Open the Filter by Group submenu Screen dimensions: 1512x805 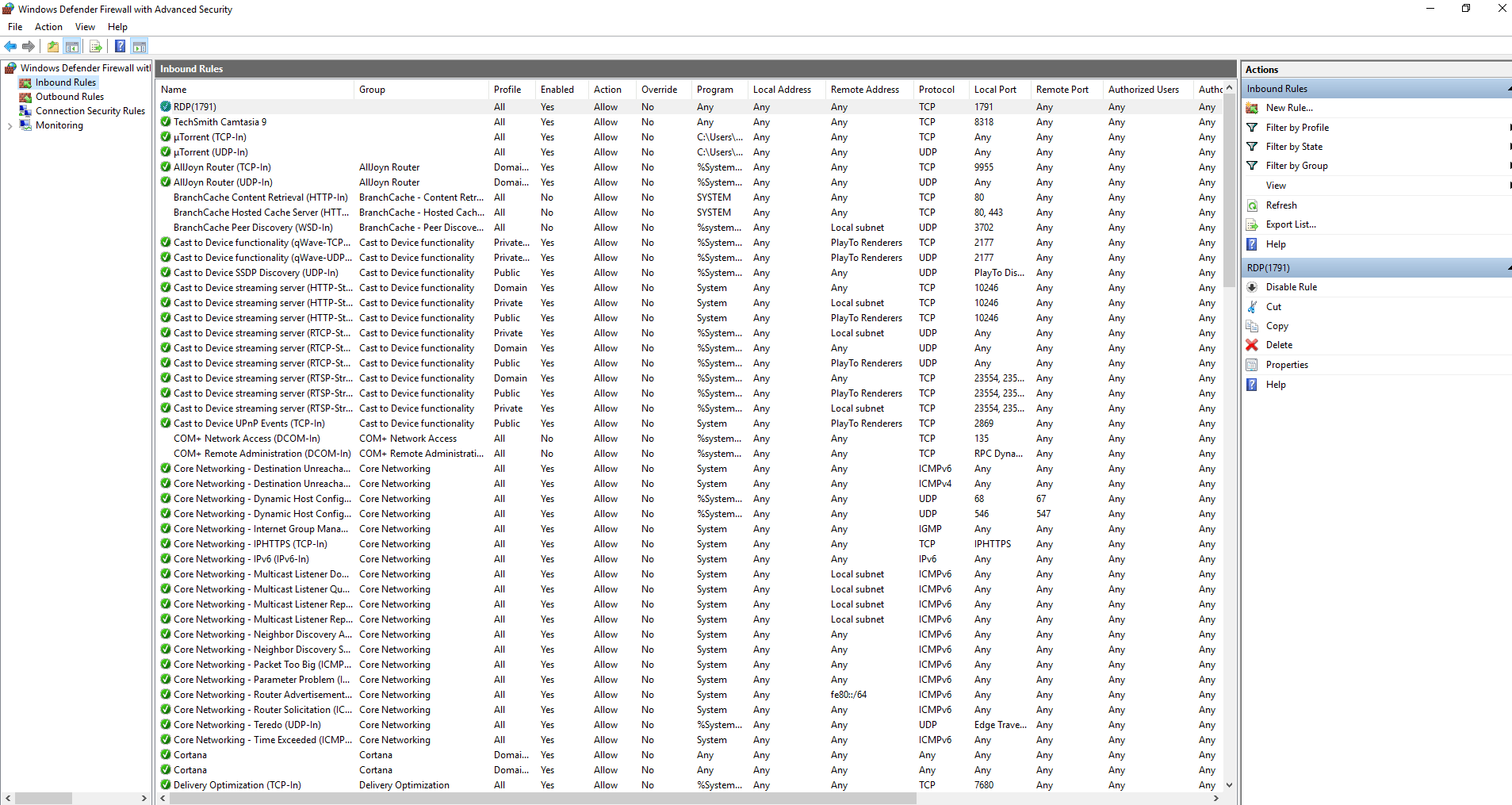click(x=1296, y=166)
